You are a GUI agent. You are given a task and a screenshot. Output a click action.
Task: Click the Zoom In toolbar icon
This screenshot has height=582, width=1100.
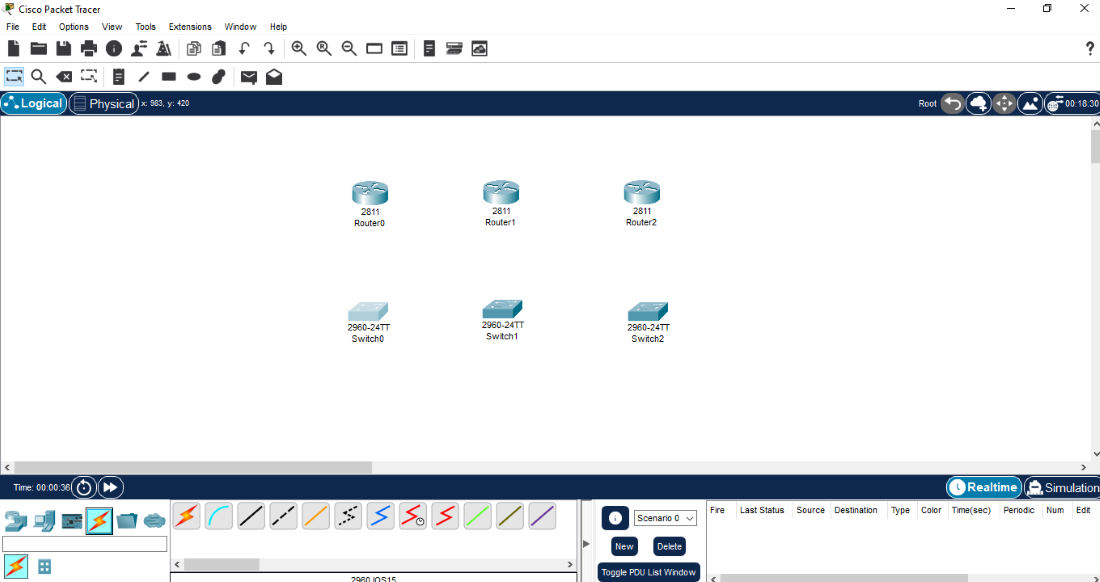coord(298,48)
